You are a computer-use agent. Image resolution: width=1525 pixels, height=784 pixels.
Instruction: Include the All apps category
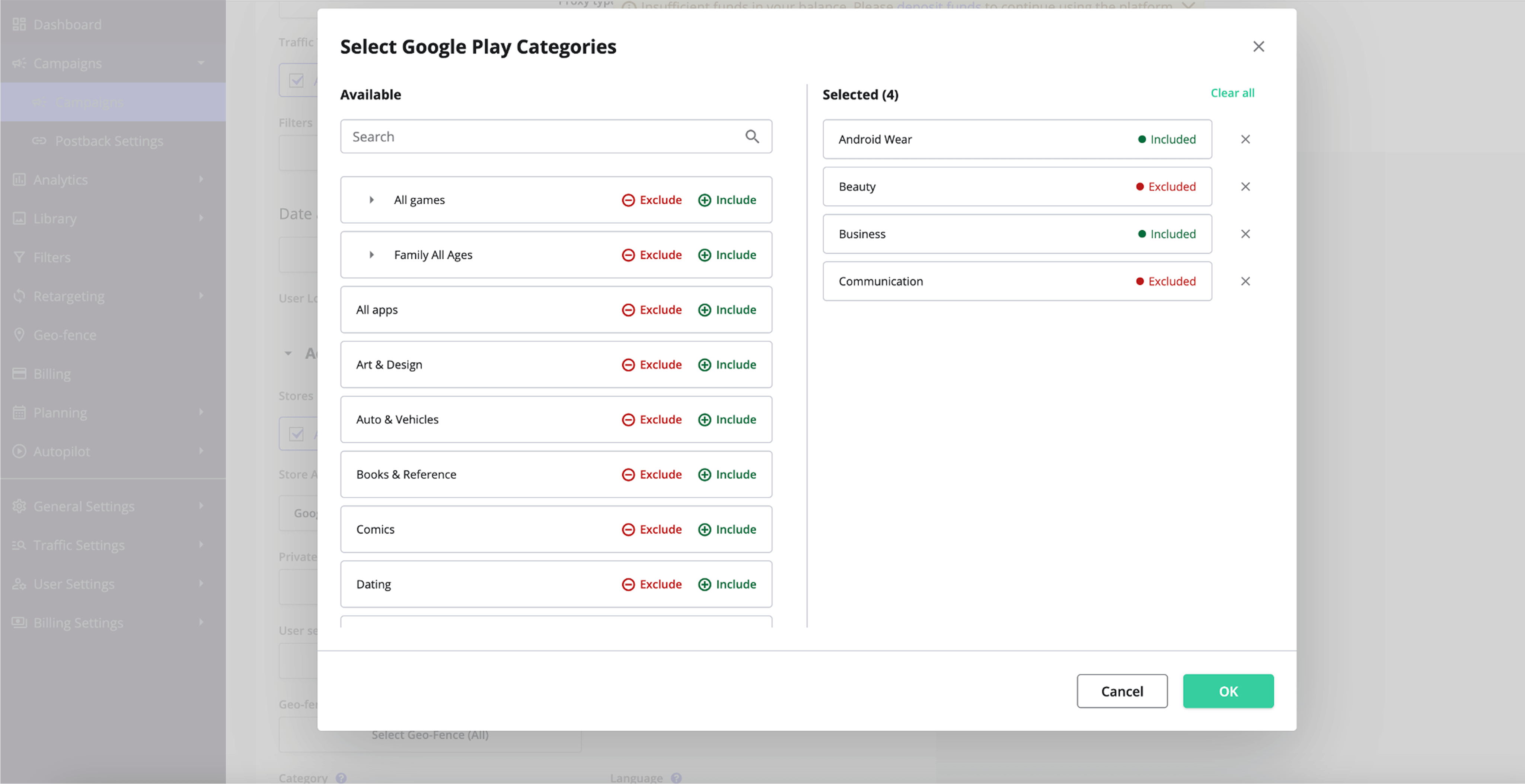[x=727, y=310]
